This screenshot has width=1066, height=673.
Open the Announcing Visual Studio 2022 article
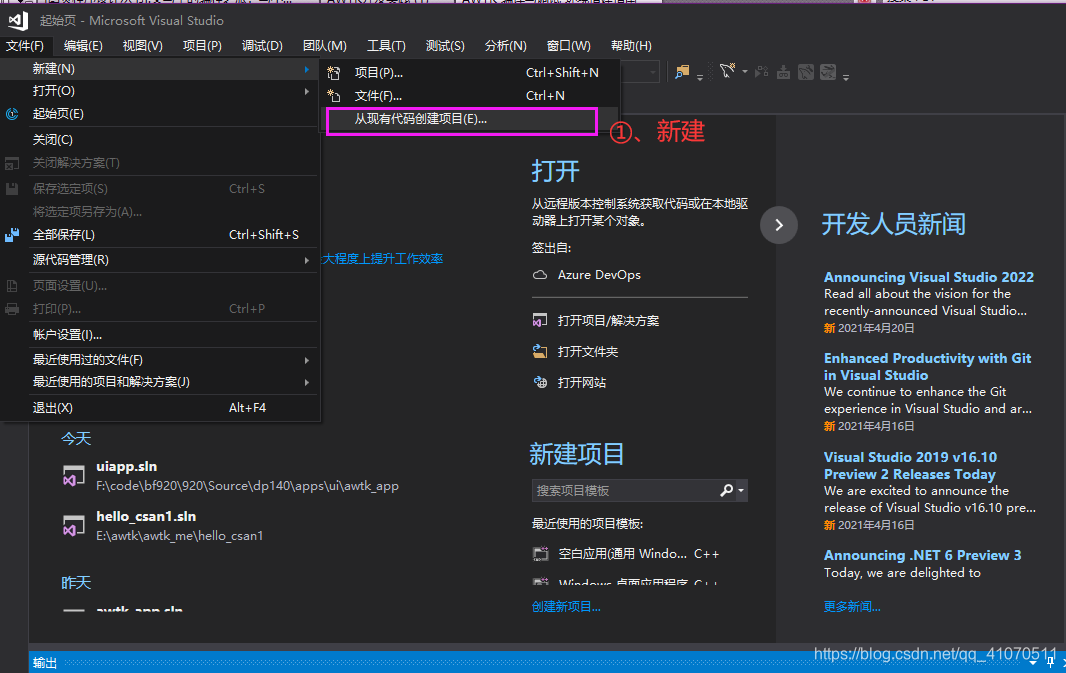(x=929, y=277)
